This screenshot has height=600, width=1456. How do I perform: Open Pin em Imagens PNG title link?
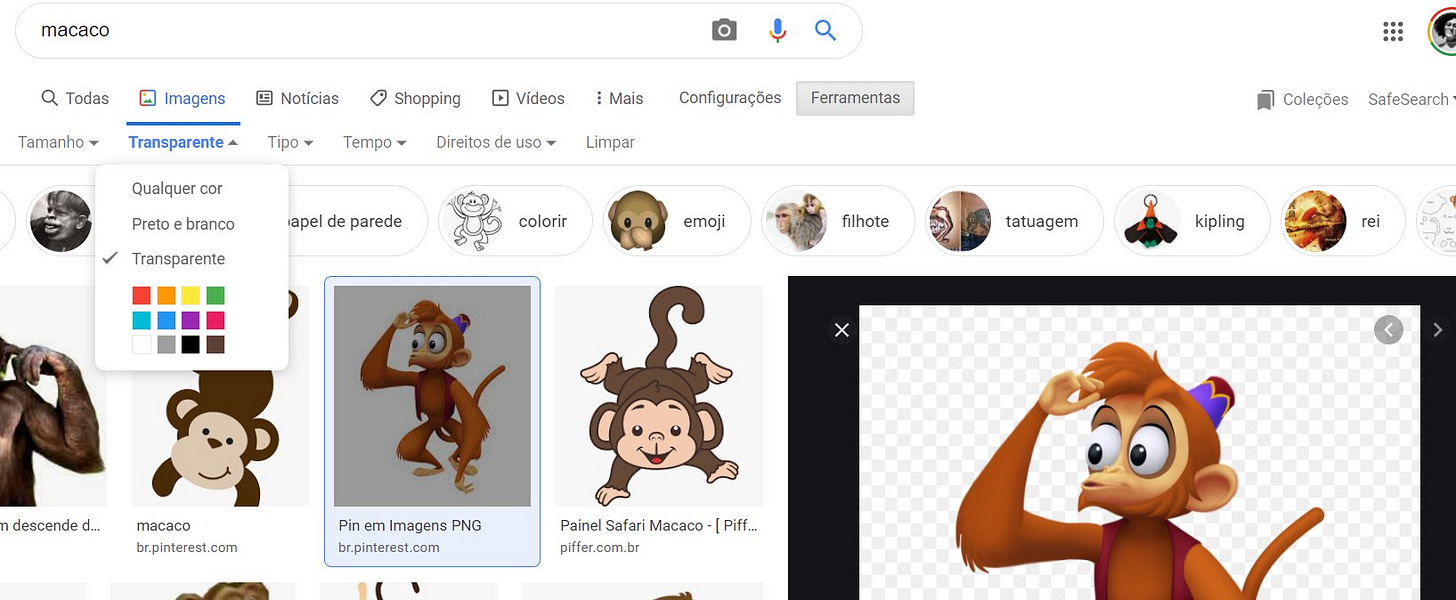click(x=410, y=525)
